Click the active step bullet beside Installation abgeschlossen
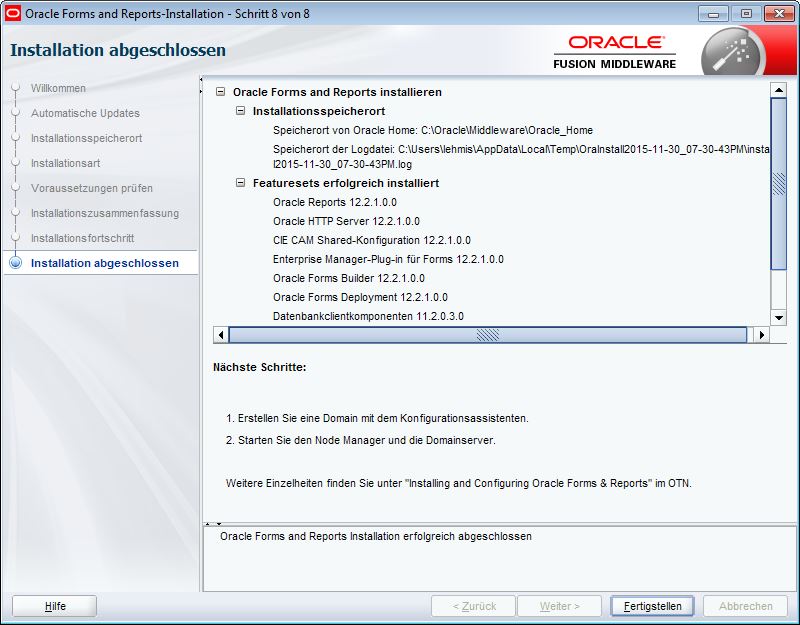This screenshot has height=625, width=800. pyautogui.click(x=15, y=263)
